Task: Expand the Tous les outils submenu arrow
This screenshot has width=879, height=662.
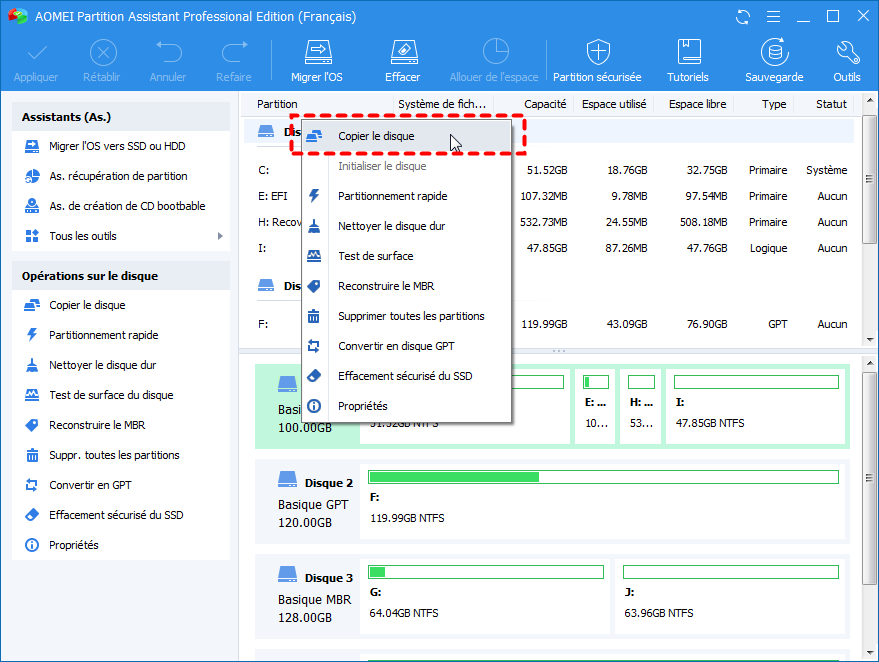Action: click(x=220, y=236)
